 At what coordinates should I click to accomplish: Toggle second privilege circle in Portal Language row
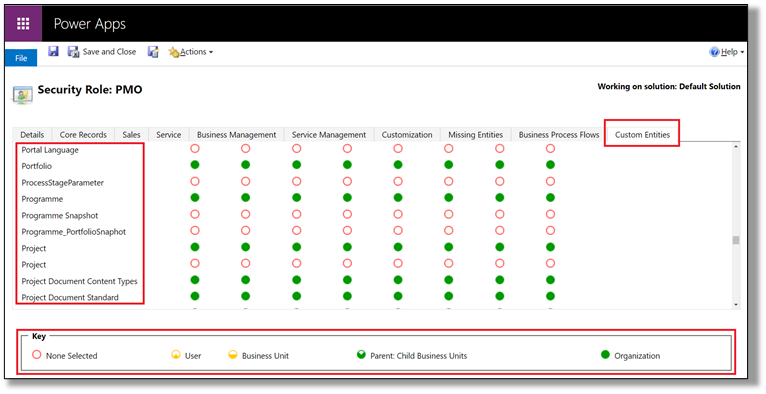pos(246,148)
